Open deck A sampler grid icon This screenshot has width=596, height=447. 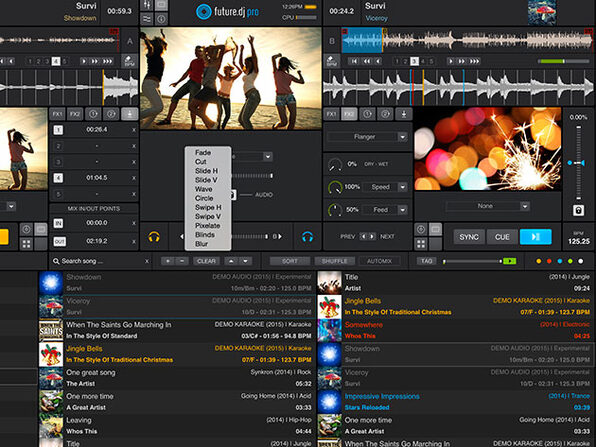26,244
